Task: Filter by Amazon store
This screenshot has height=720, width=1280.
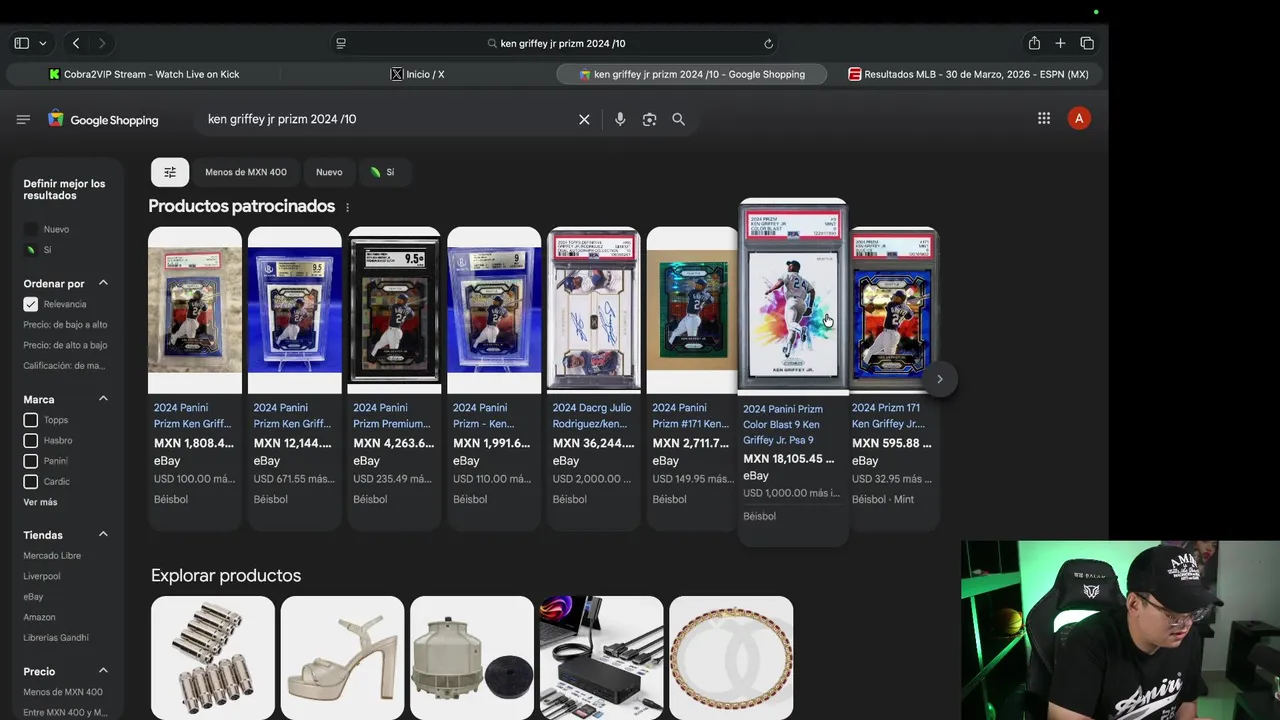Action: (x=39, y=617)
